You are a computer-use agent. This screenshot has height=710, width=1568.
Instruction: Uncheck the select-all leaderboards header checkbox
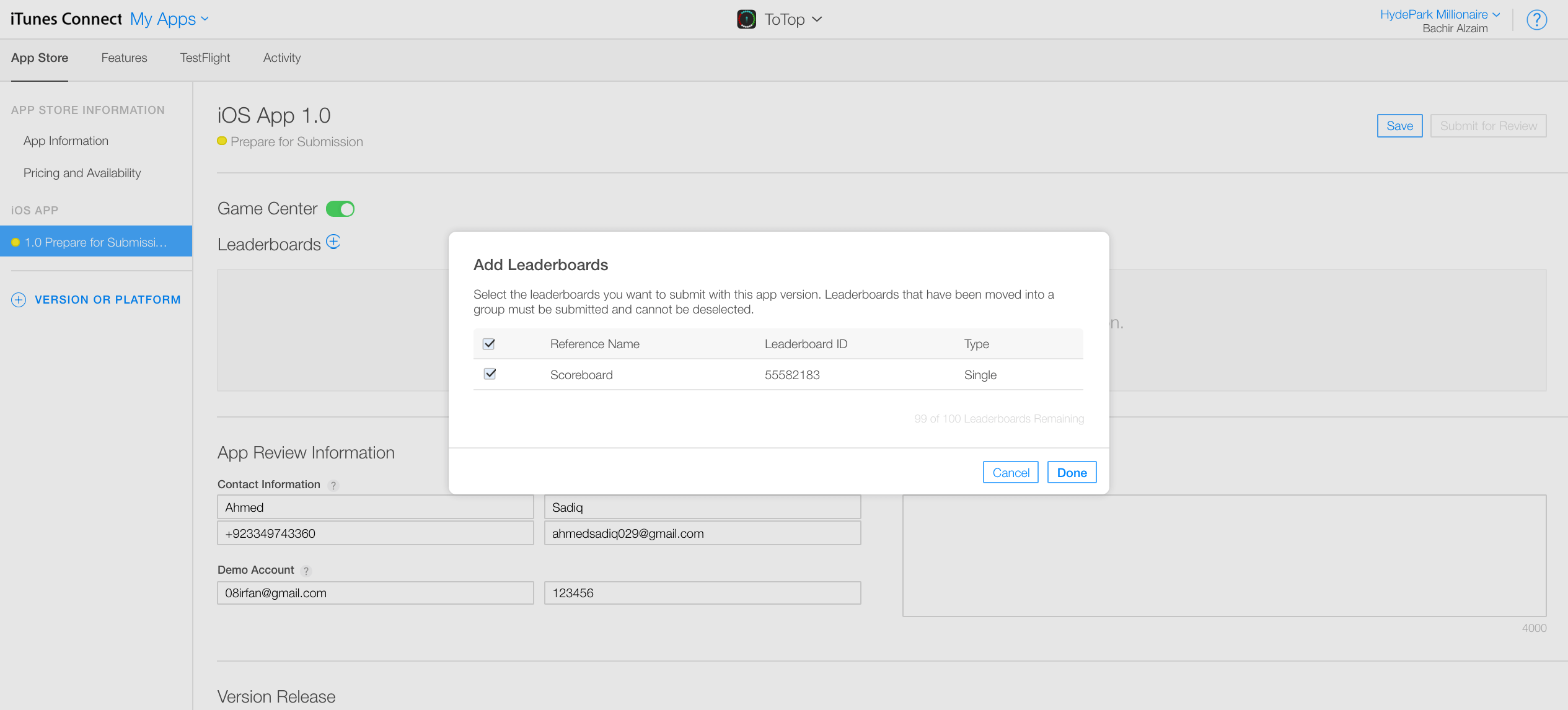(x=489, y=344)
